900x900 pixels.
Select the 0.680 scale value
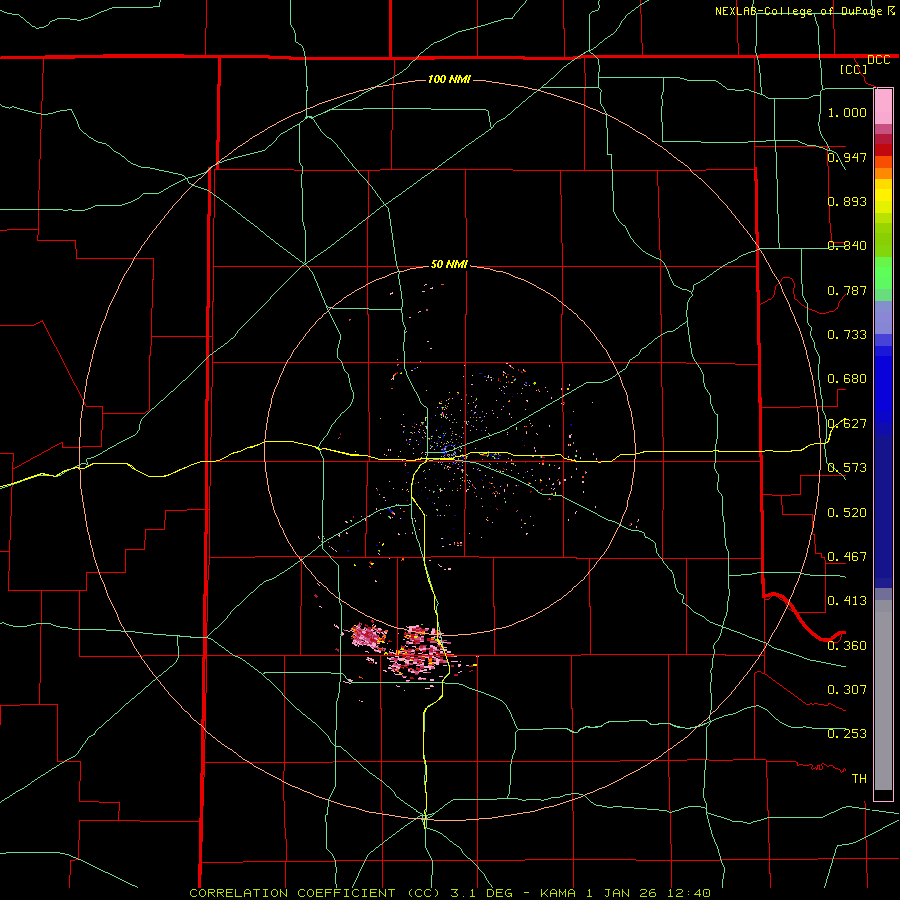[847, 379]
